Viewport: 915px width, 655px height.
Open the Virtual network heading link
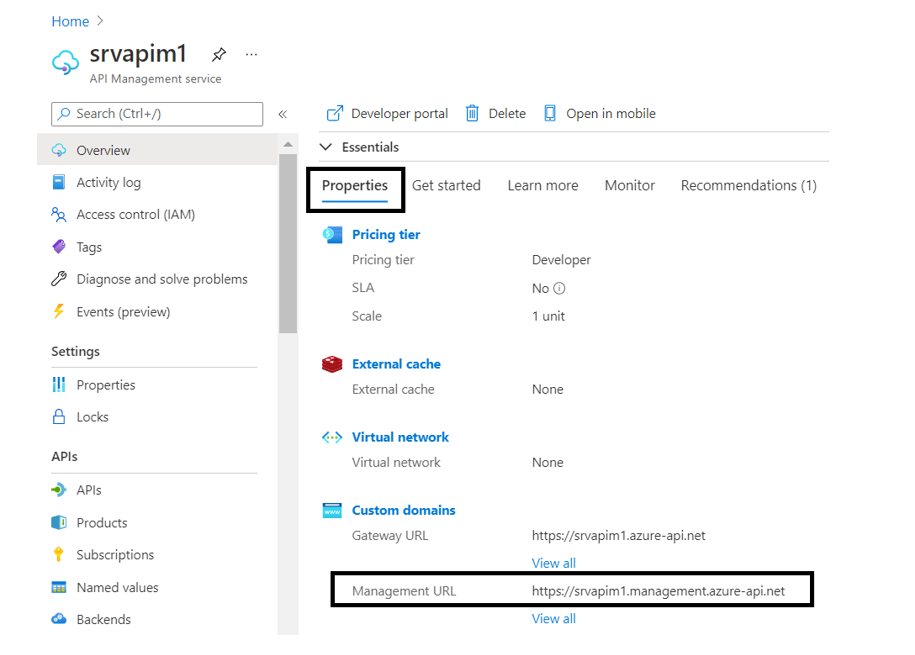pos(400,437)
